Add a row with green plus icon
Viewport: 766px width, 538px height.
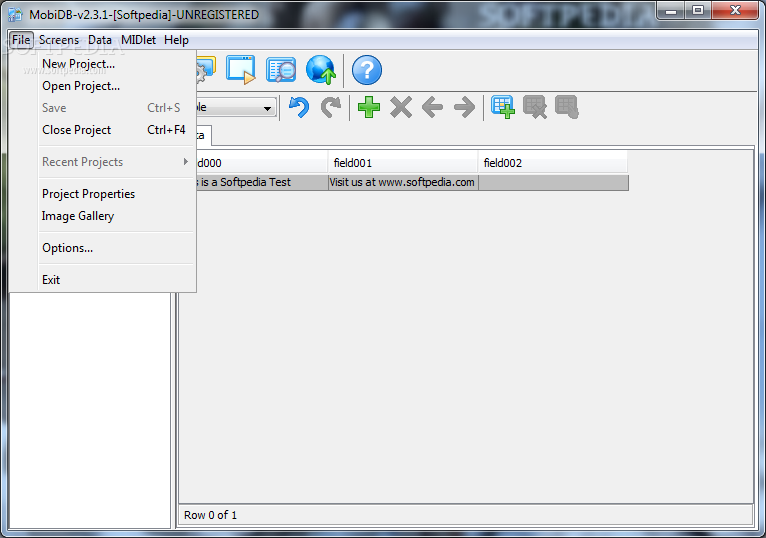pos(369,107)
